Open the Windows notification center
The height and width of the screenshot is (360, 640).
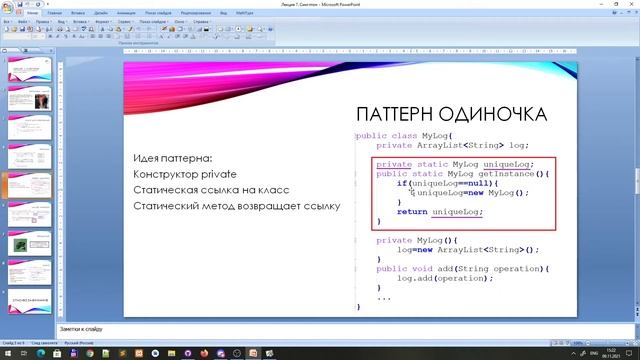(x=629, y=353)
